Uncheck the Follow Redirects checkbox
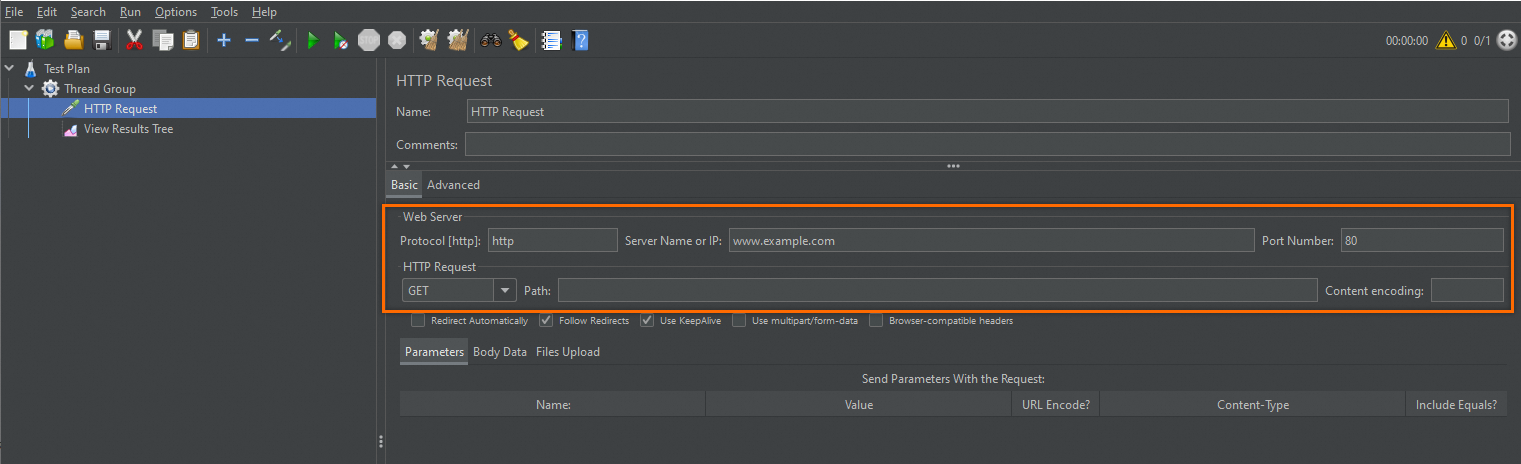The width and height of the screenshot is (1521, 464). coord(547,321)
